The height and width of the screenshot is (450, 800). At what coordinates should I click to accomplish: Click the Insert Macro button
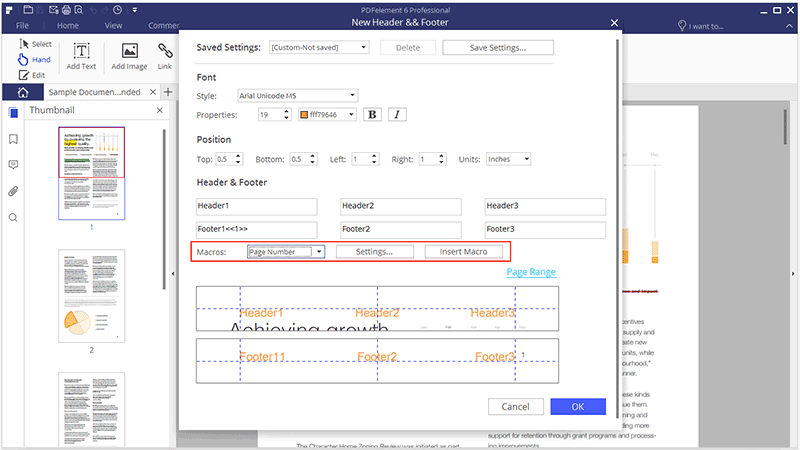pyautogui.click(x=463, y=252)
